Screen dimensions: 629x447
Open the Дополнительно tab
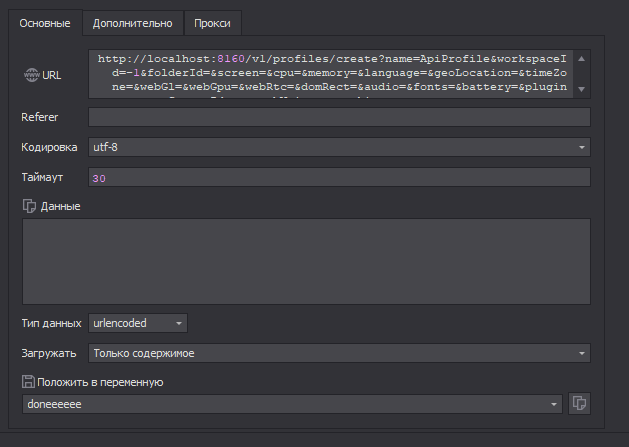(x=132, y=22)
